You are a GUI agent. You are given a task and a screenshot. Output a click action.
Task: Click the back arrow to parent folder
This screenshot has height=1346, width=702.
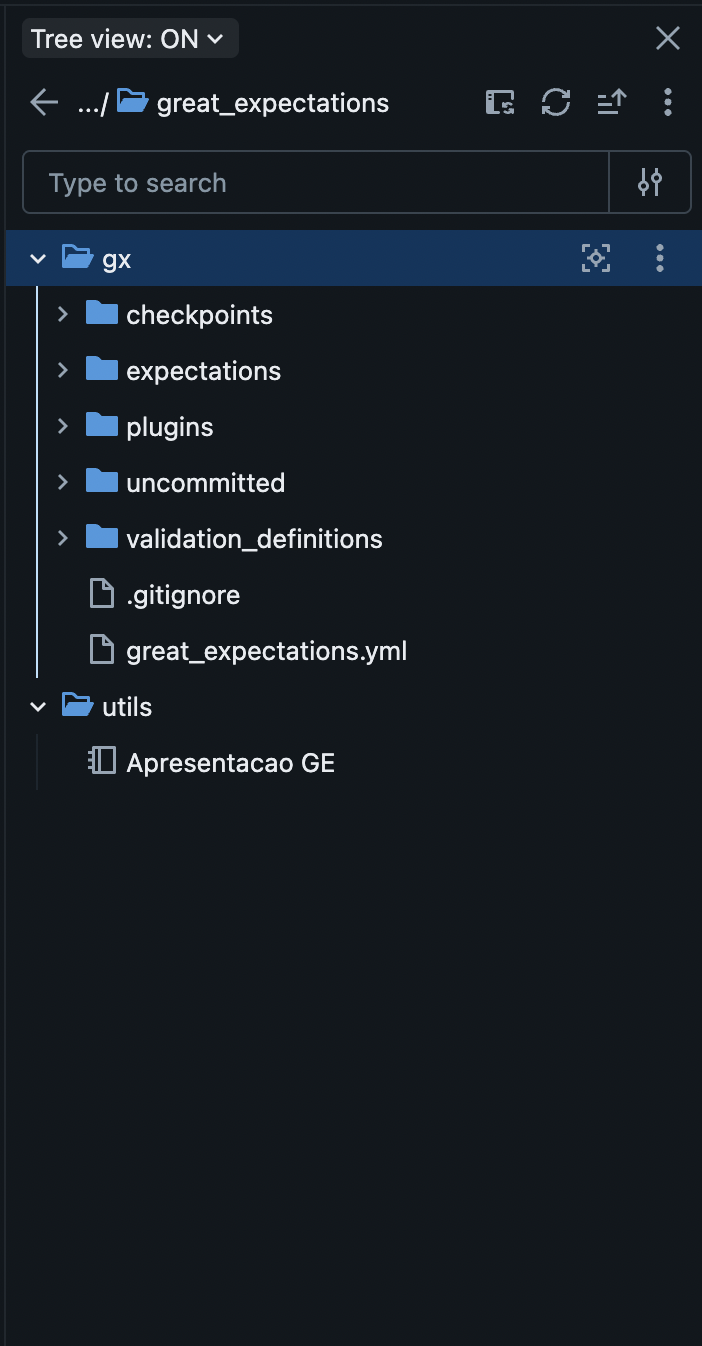[44, 102]
